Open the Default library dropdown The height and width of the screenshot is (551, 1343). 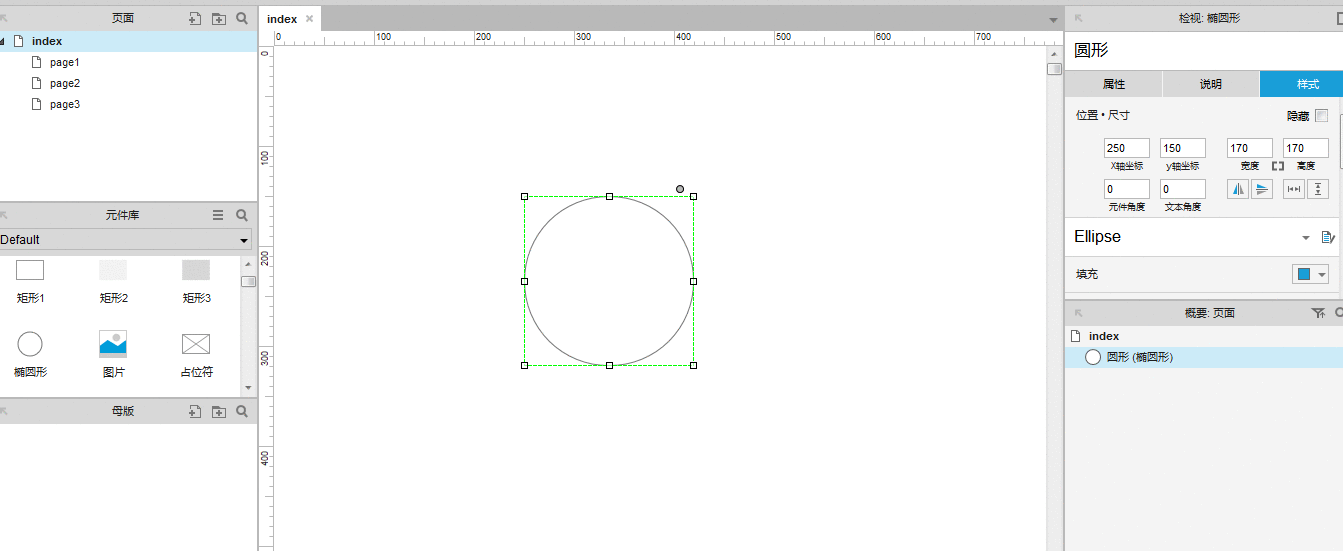tap(126, 240)
